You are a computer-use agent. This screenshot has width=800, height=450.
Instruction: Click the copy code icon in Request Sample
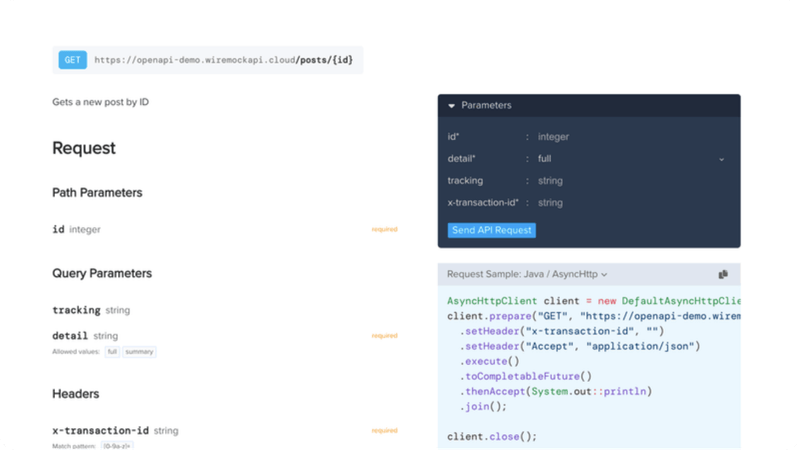723,274
